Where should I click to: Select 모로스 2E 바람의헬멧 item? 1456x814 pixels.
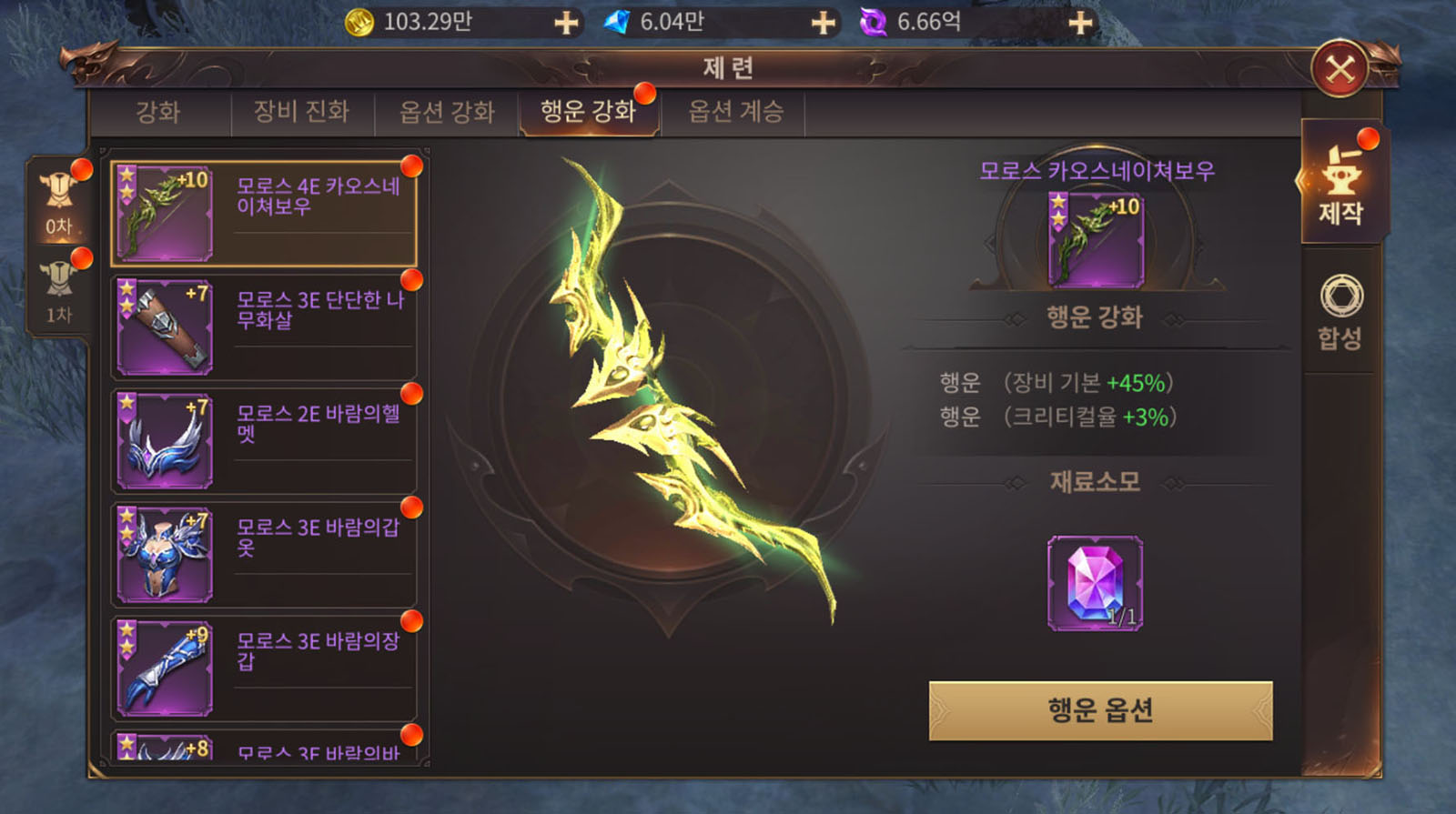tap(263, 441)
